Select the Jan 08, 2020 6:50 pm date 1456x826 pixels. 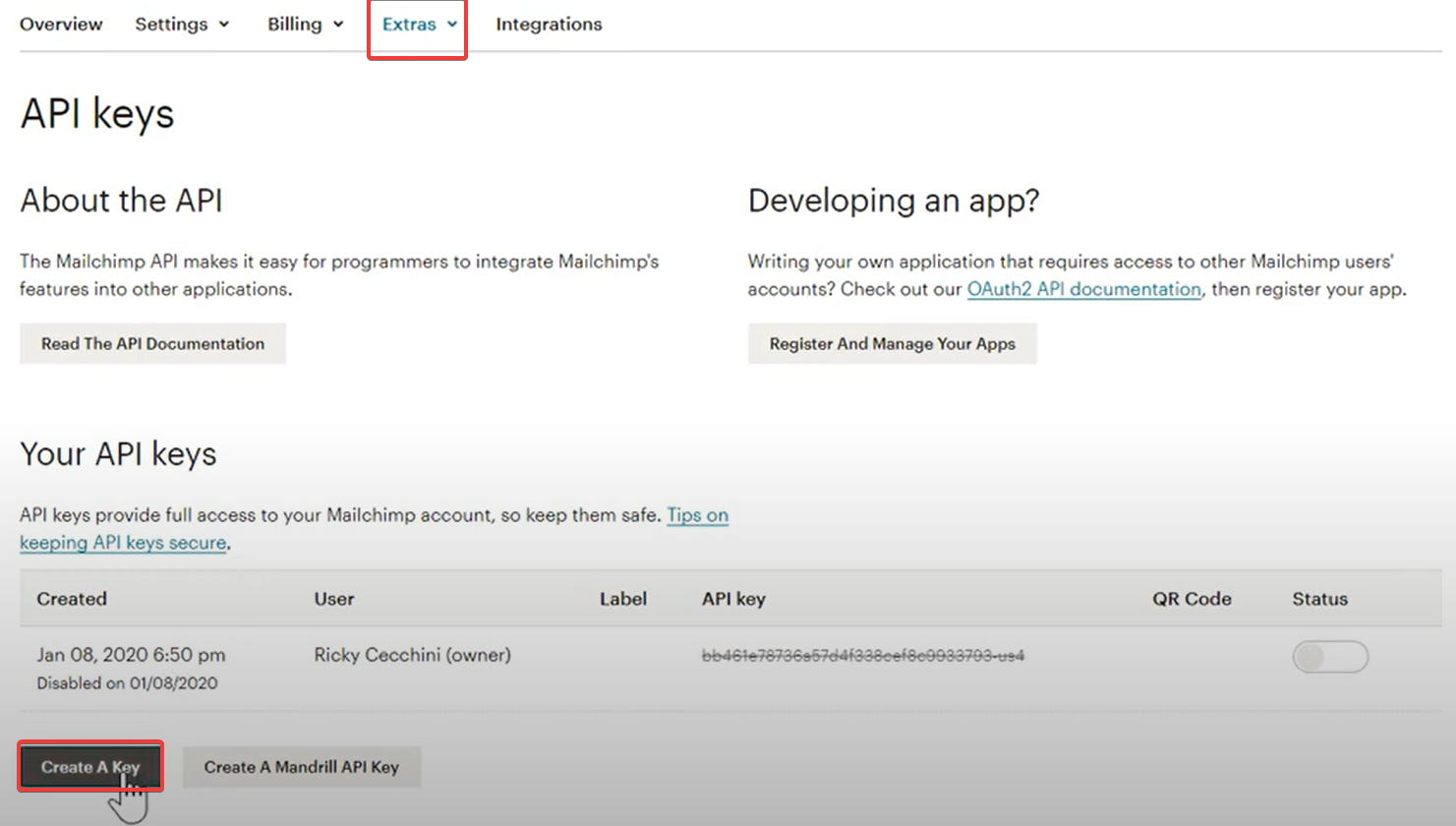[x=131, y=655]
